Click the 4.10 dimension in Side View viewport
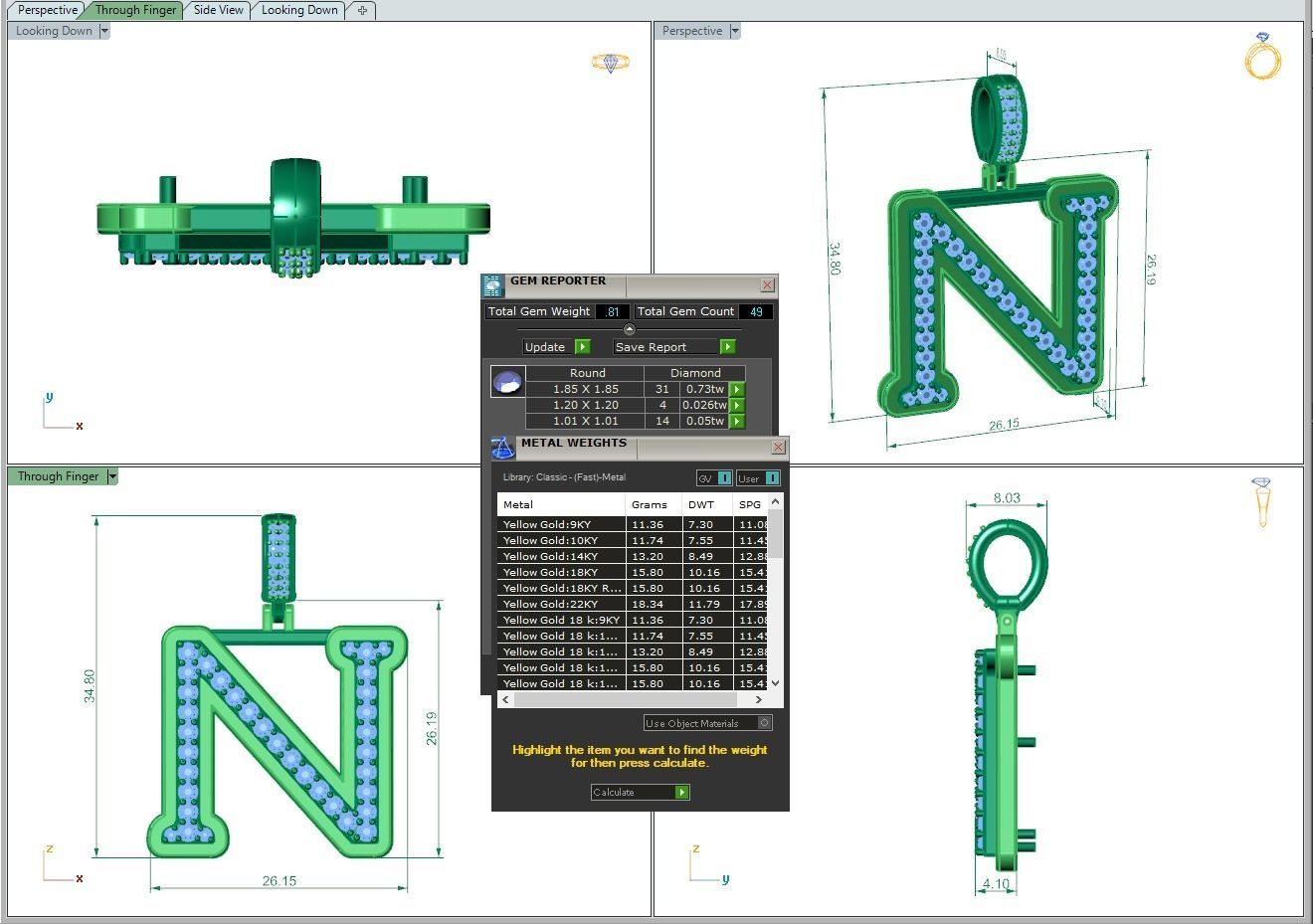This screenshot has width=1313, height=924. [x=996, y=883]
